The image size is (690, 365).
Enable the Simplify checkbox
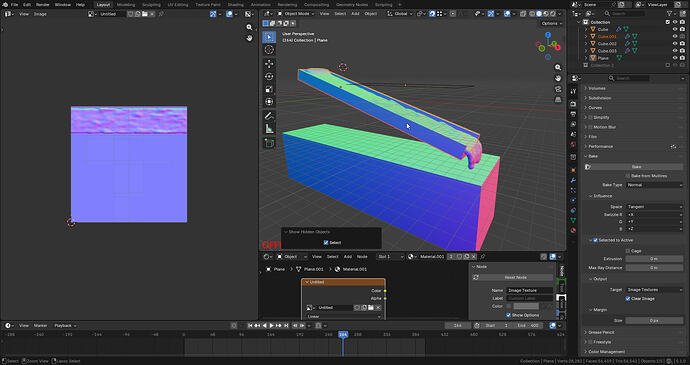tap(591, 118)
